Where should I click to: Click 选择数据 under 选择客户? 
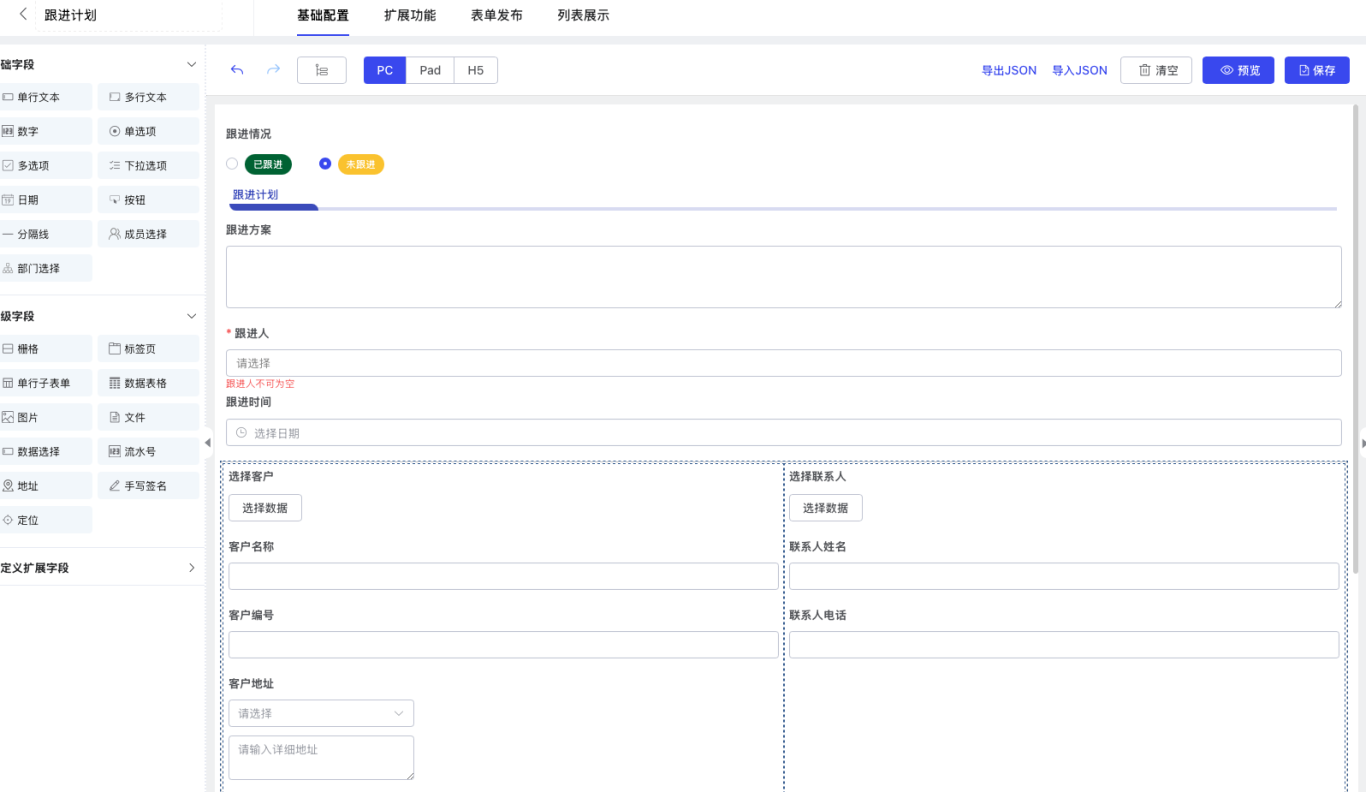pos(265,508)
